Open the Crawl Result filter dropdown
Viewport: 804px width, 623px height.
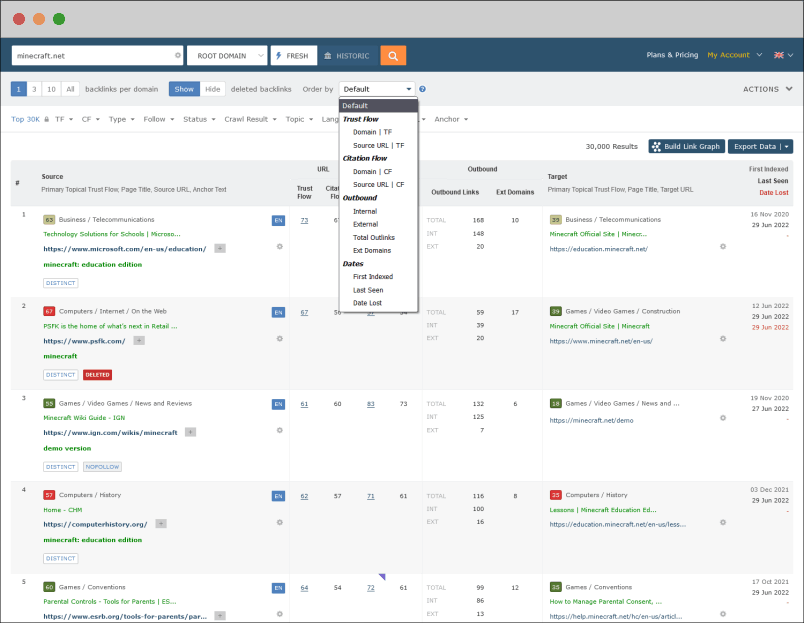click(250, 119)
